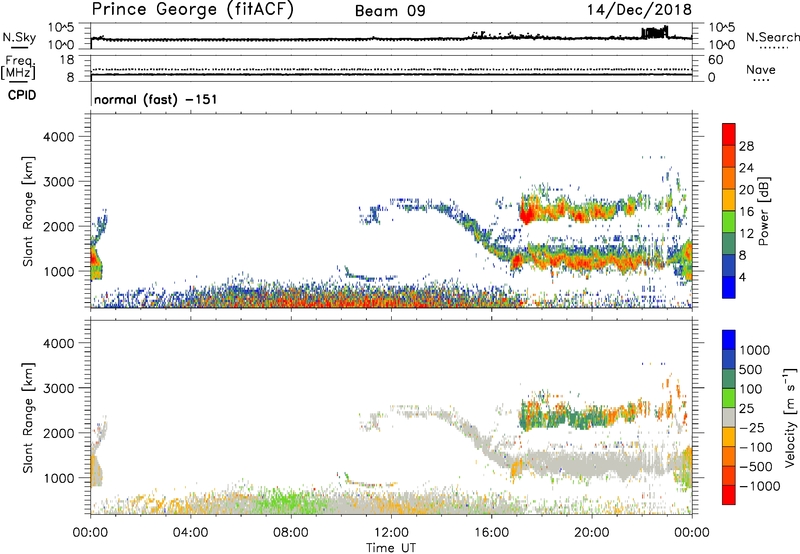Click the '08:00' time axis tick
The image size is (800, 554).
pyautogui.click(x=291, y=532)
